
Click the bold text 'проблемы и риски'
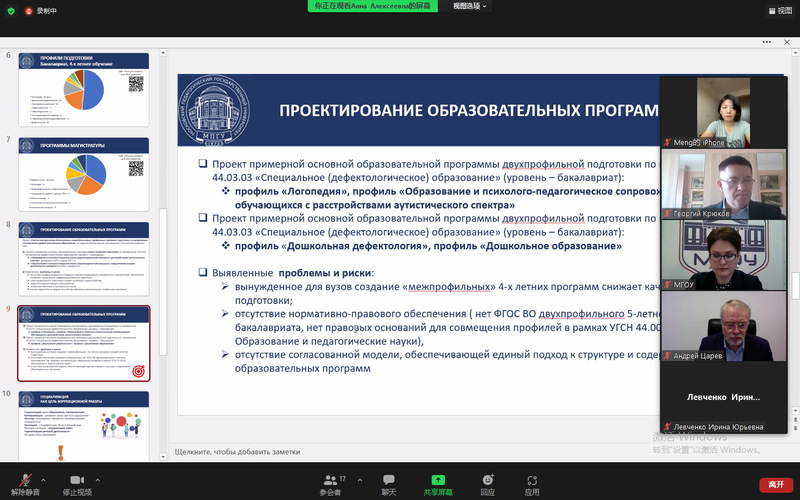point(325,273)
